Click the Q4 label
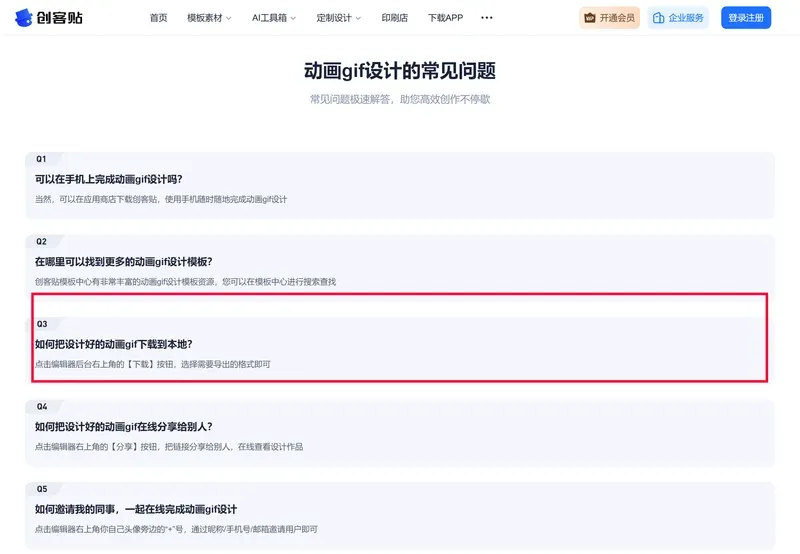This screenshot has height=554, width=800. click(42, 407)
